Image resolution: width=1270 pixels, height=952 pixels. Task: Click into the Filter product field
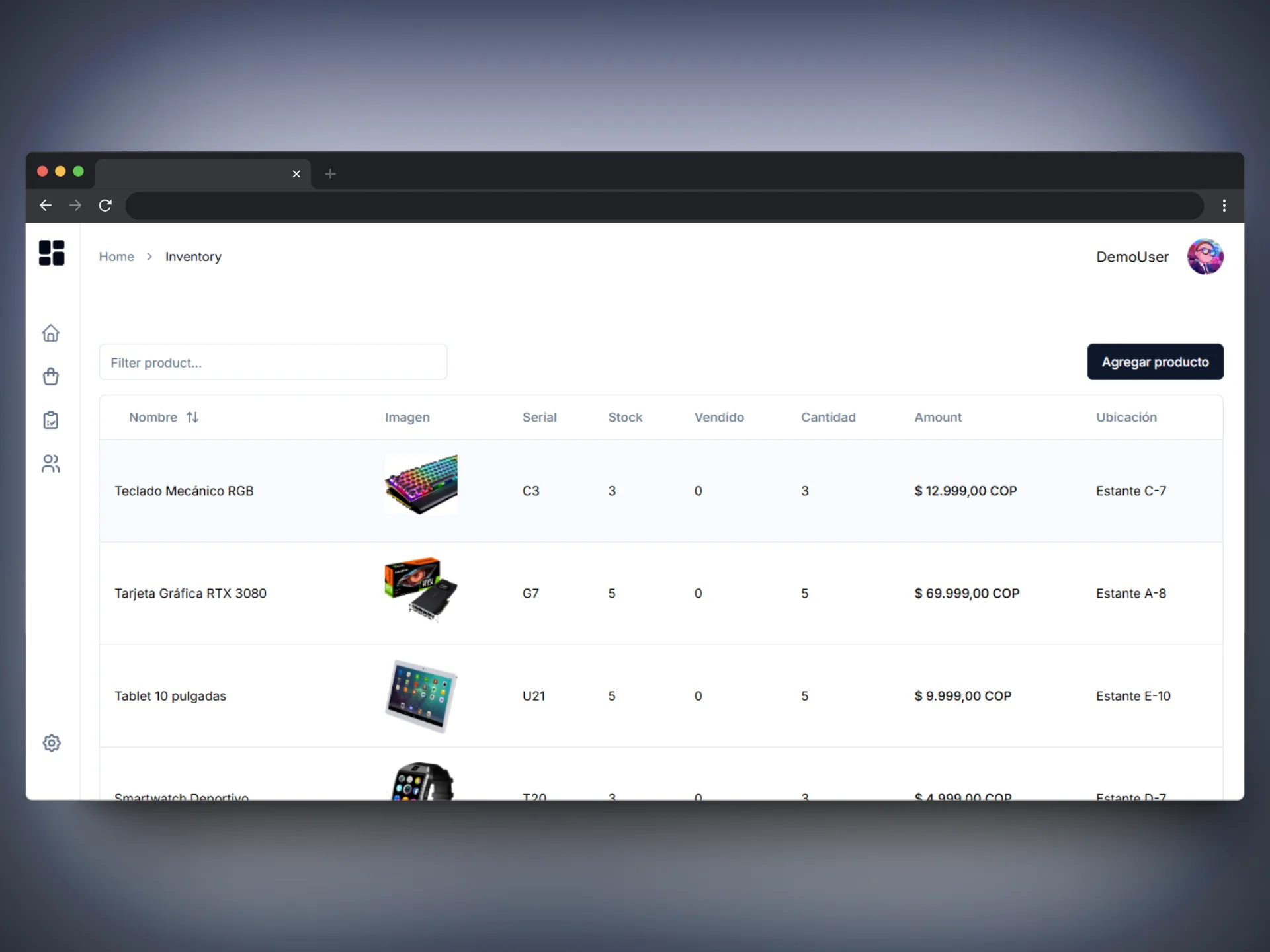click(273, 362)
